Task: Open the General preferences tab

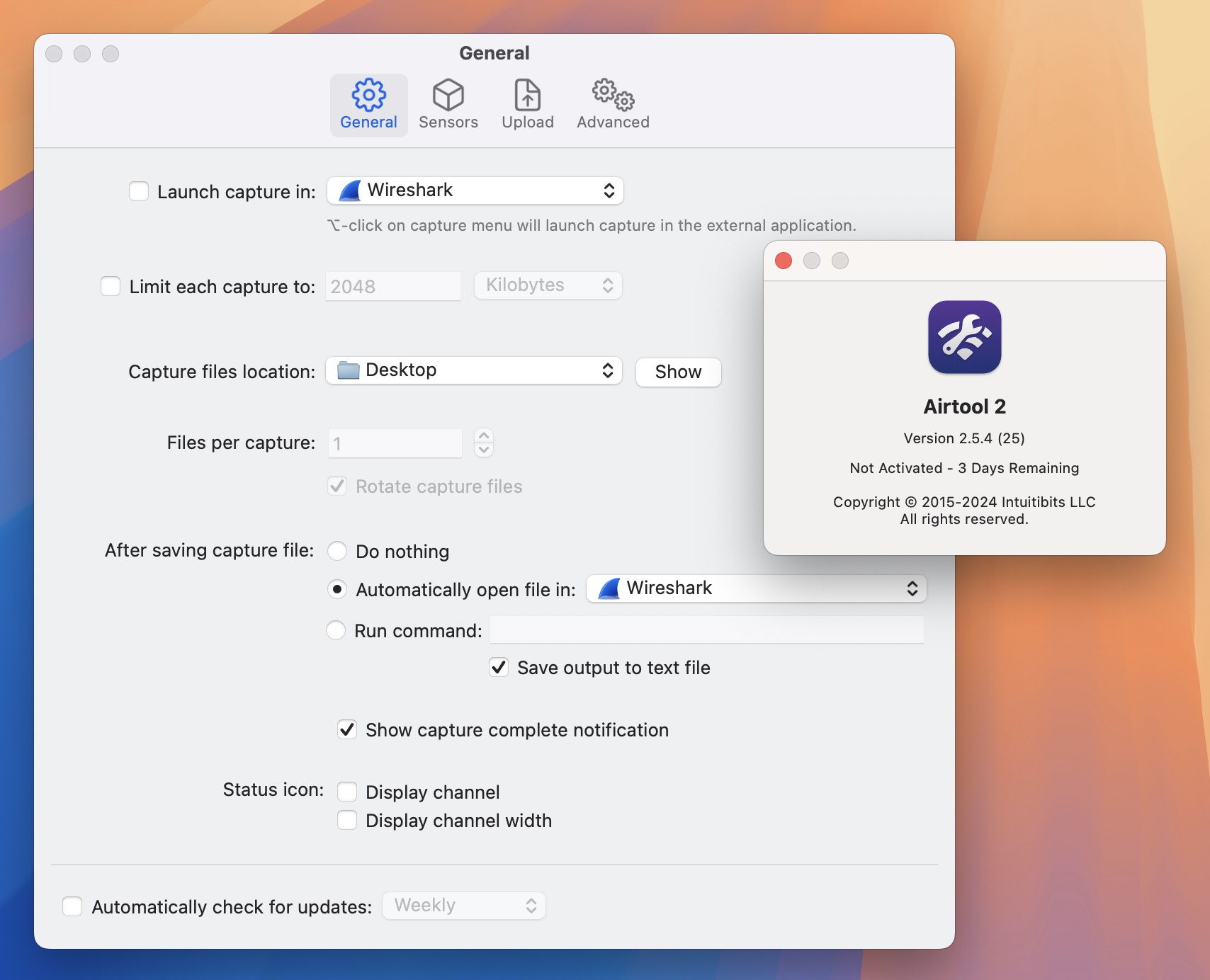Action: [x=368, y=105]
